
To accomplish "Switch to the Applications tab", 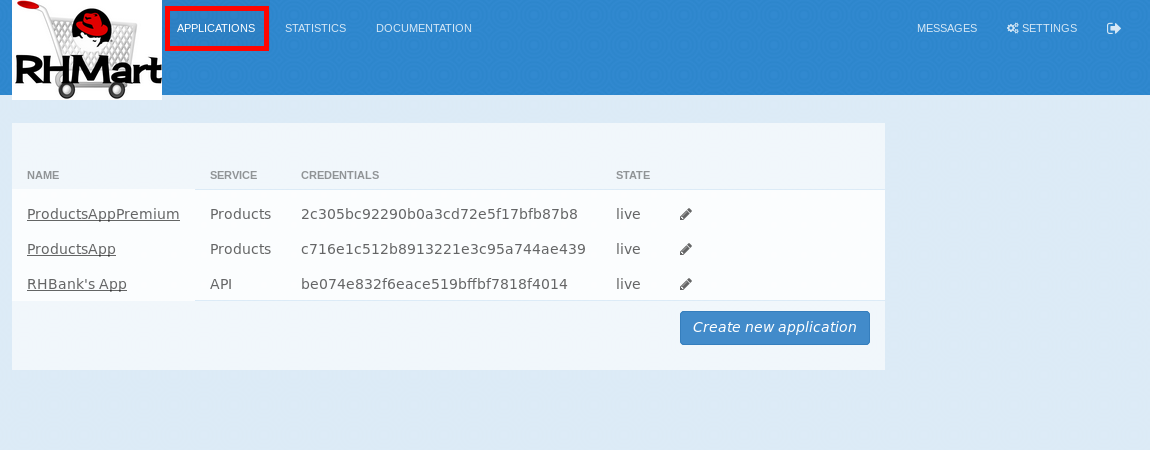I will (x=216, y=28).
